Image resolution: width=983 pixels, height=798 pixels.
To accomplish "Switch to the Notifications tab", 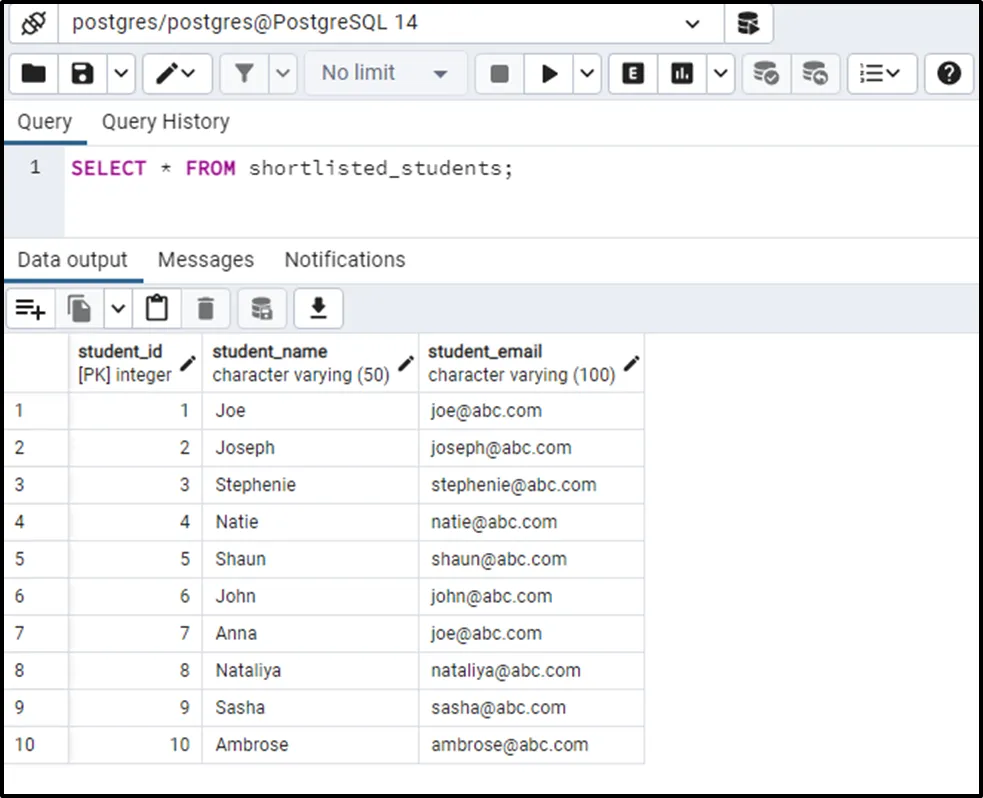I will (344, 260).
